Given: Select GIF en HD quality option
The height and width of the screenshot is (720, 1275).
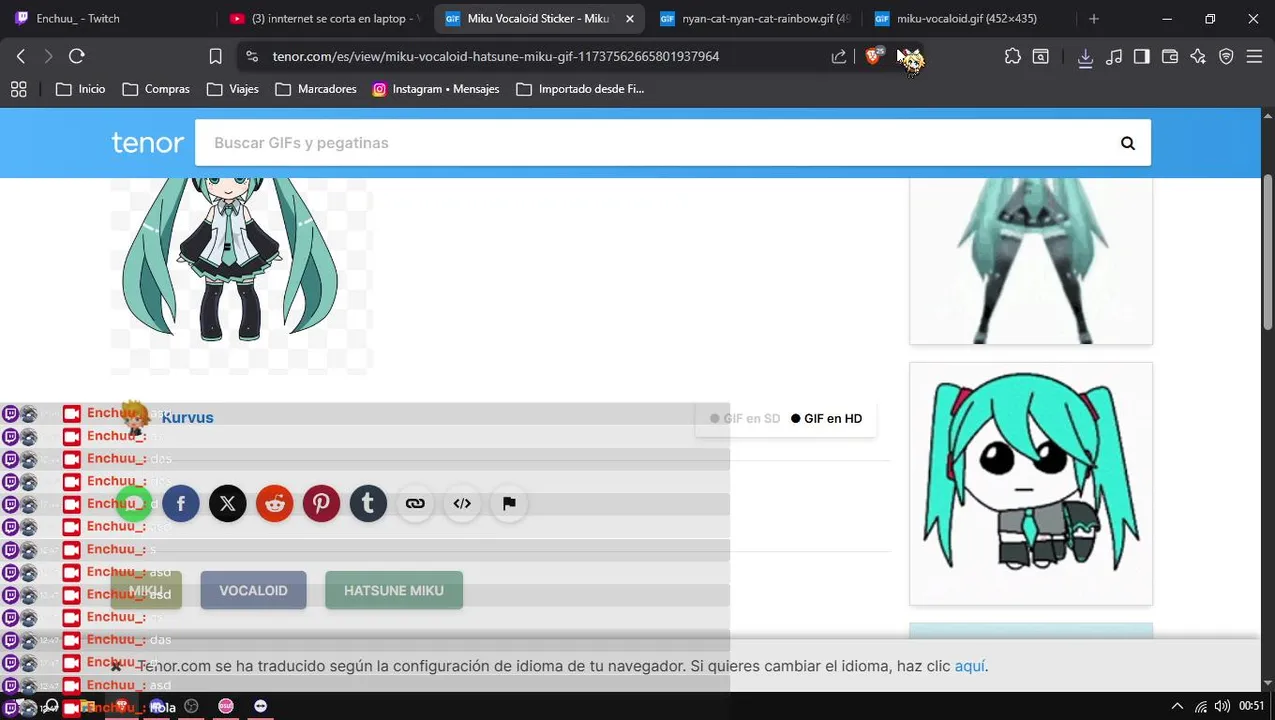Looking at the screenshot, I should tap(826, 419).
